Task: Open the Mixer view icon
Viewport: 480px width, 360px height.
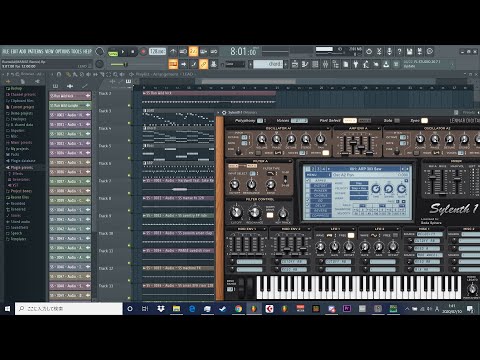Action: (325, 64)
